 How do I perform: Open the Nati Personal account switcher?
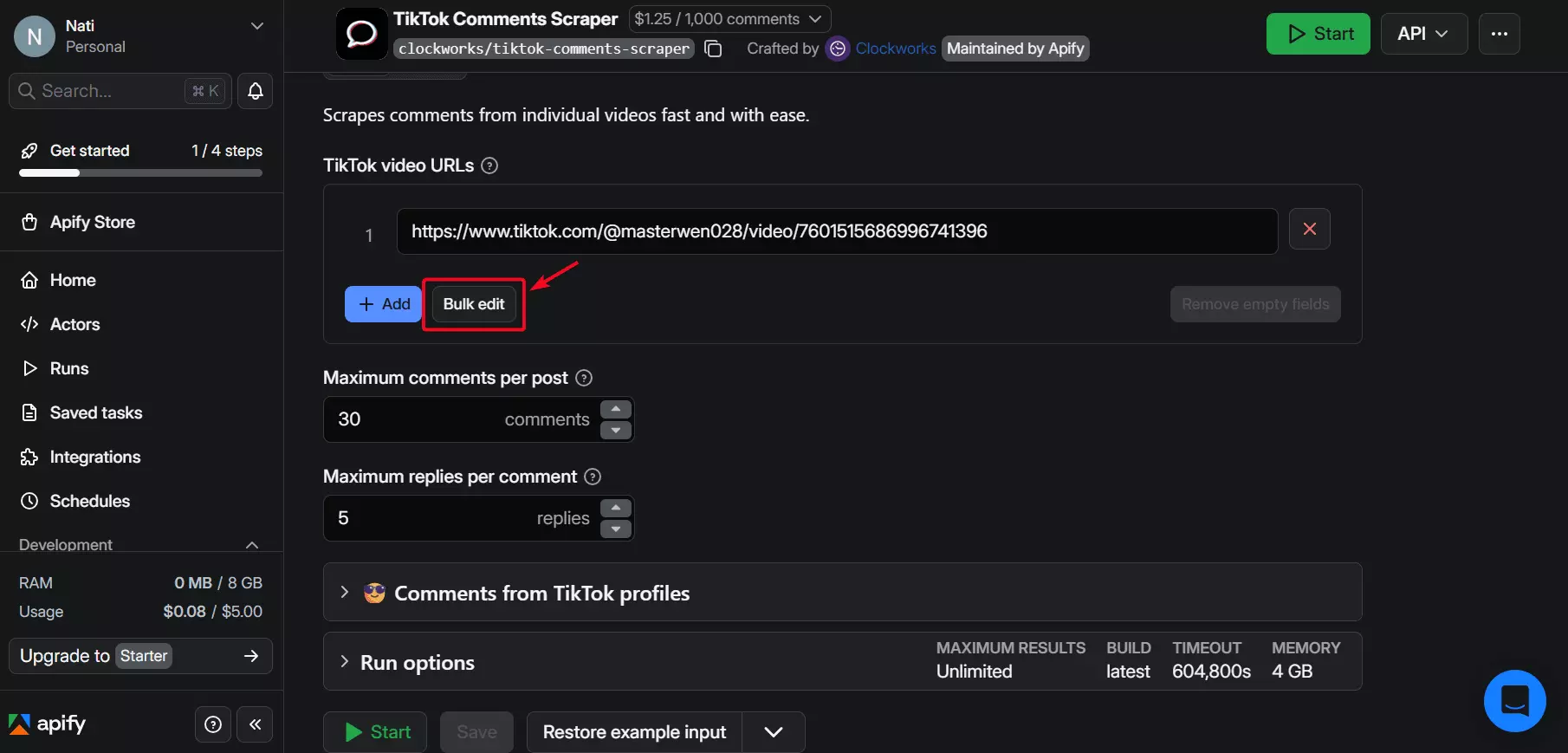click(140, 36)
